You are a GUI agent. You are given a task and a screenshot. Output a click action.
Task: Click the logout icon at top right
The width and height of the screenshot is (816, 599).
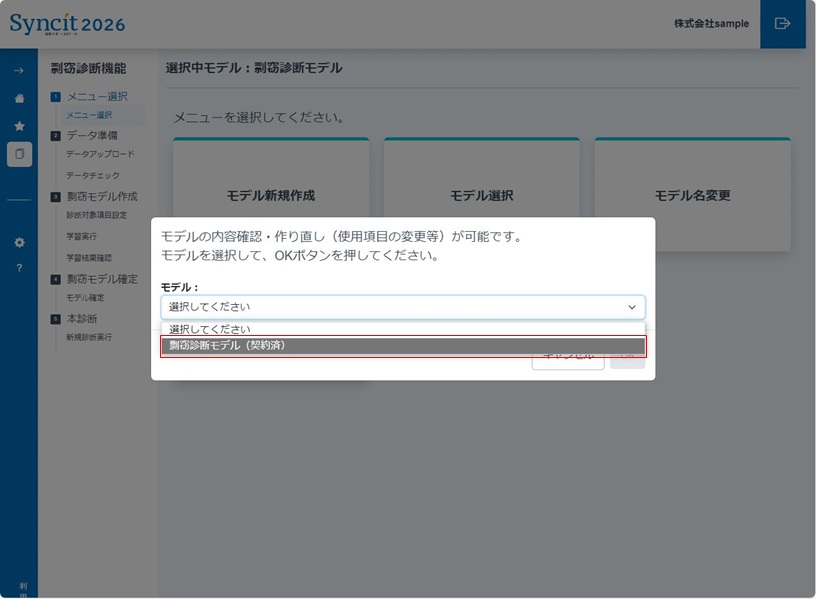click(x=781, y=23)
